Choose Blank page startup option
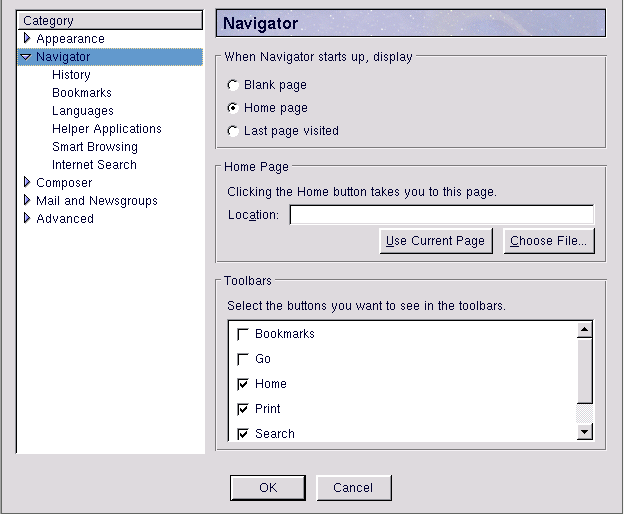Screen dimensions: 624x514 click(233, 86)
